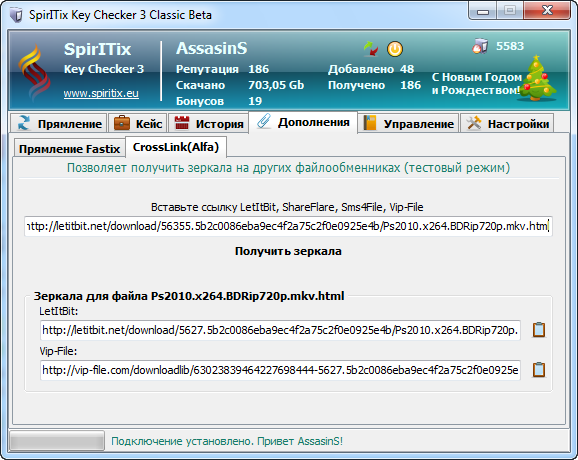The height and width of the screenshot is (460, 578).
Task: Click the SpirITix flame logo
Action: [x=34, y=73]
